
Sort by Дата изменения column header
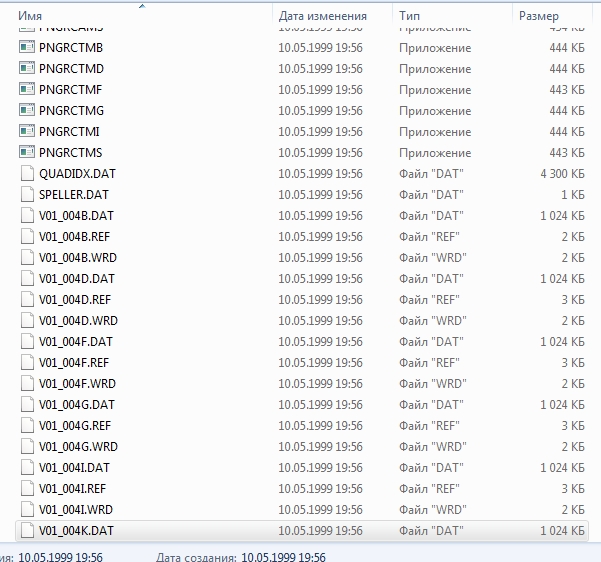tap(322, 16)
